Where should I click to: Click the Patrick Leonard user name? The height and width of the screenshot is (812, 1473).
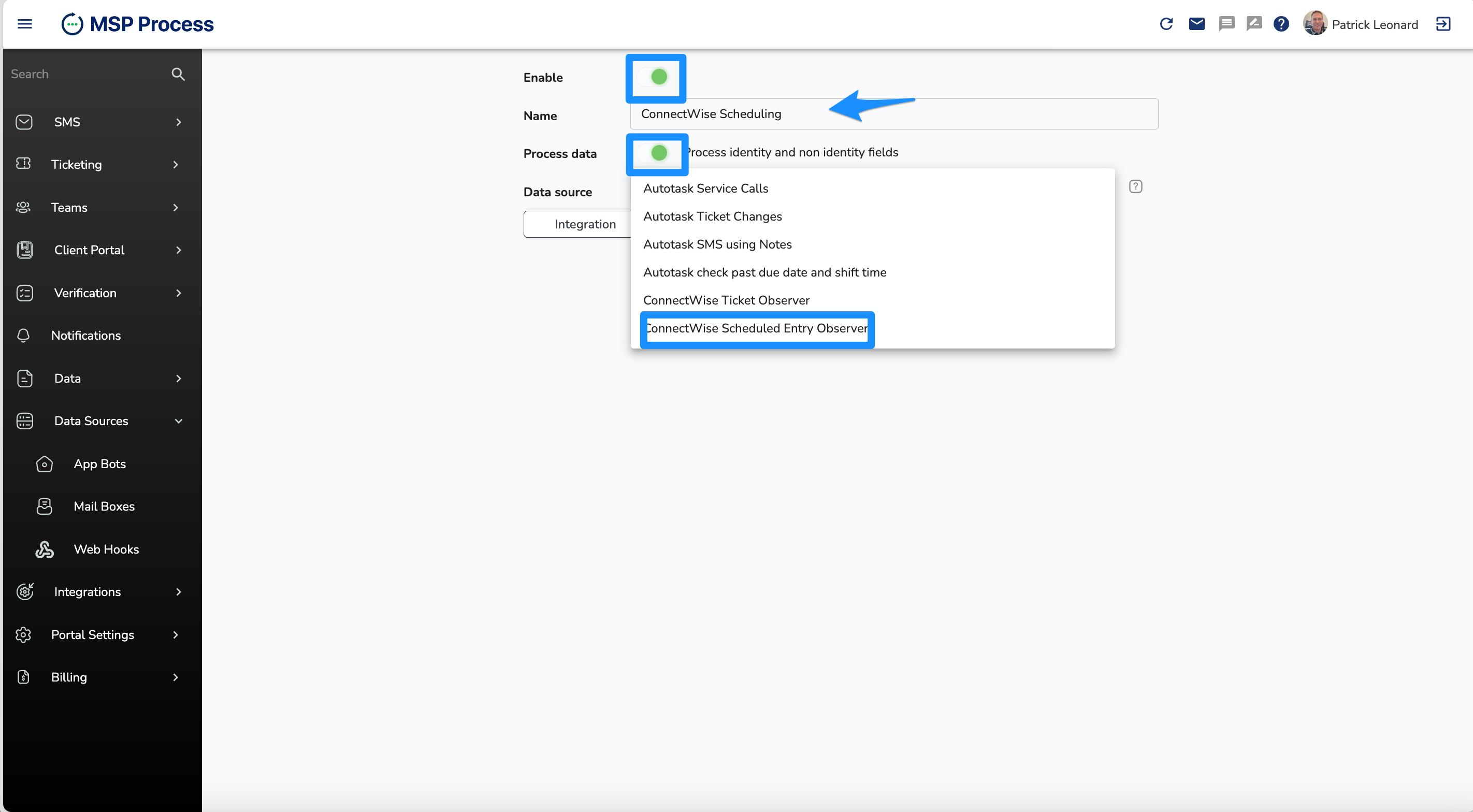coord(1375,24)
